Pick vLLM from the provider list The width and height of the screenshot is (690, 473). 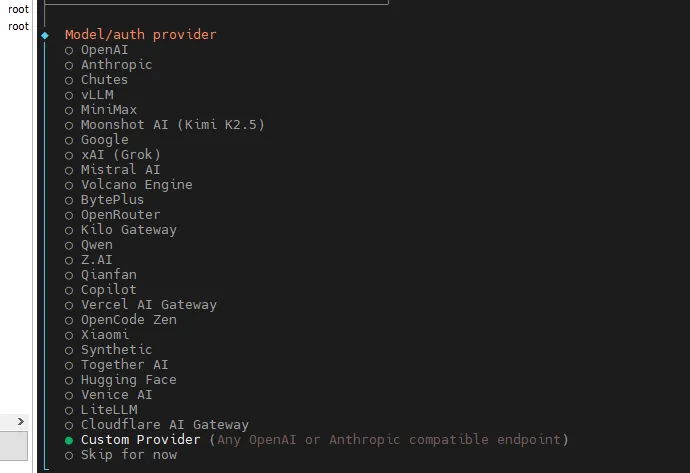[97, 95]
